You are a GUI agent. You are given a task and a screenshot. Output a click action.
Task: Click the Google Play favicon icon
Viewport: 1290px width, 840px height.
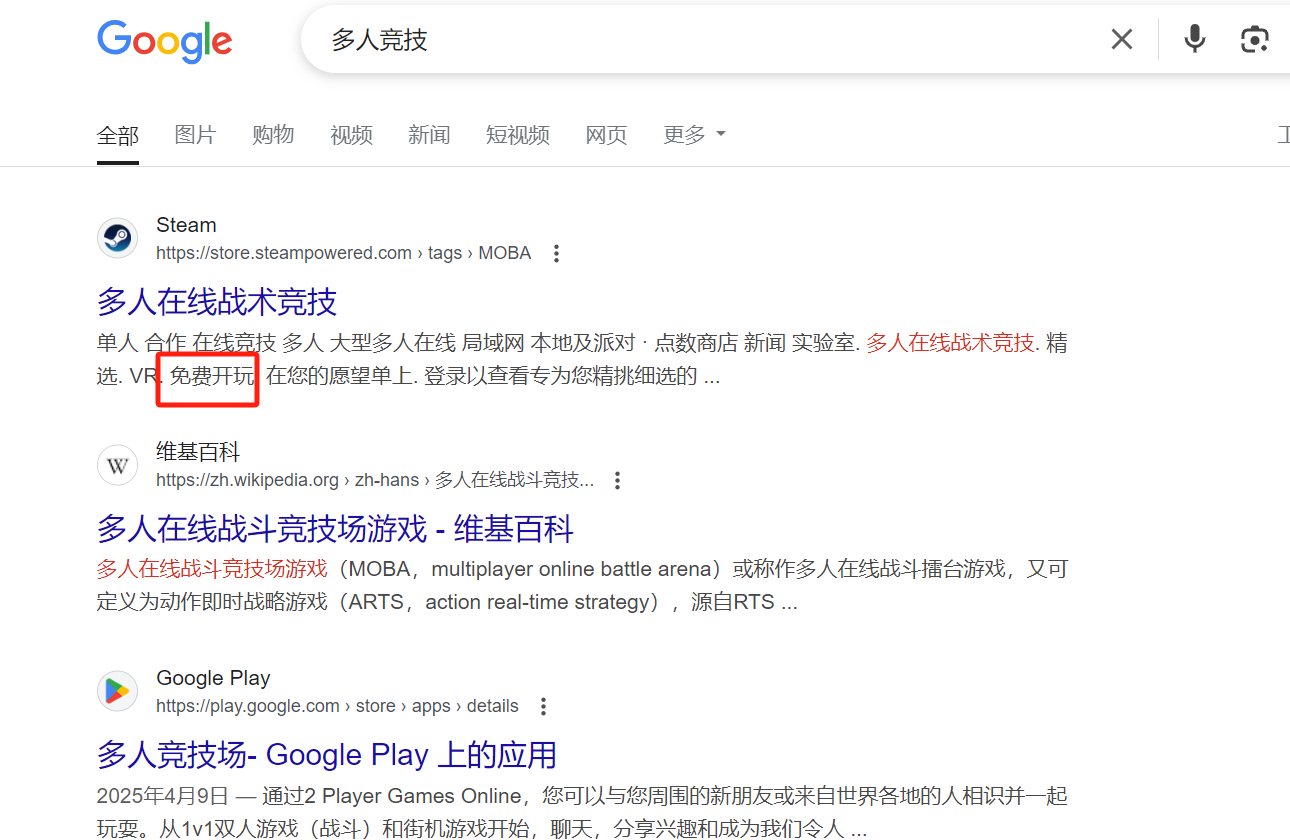pyautogui.click(x=117, y=691)
